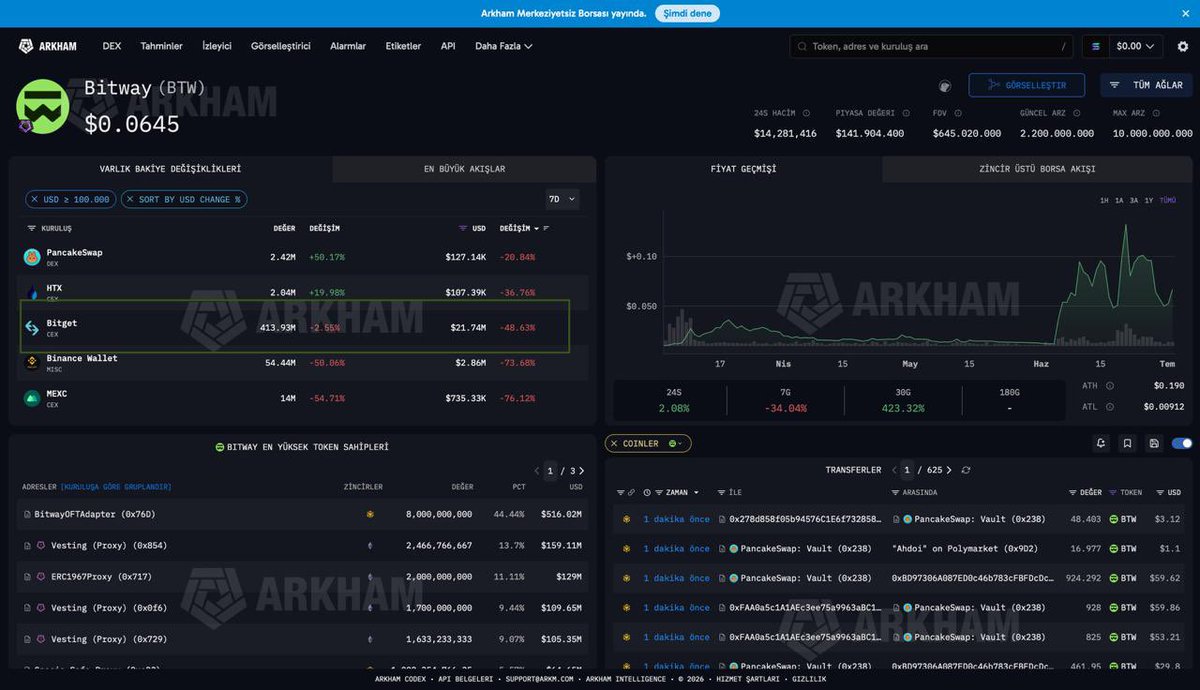
Task: Open the 7D period dropdown
Action: point(562,199)
